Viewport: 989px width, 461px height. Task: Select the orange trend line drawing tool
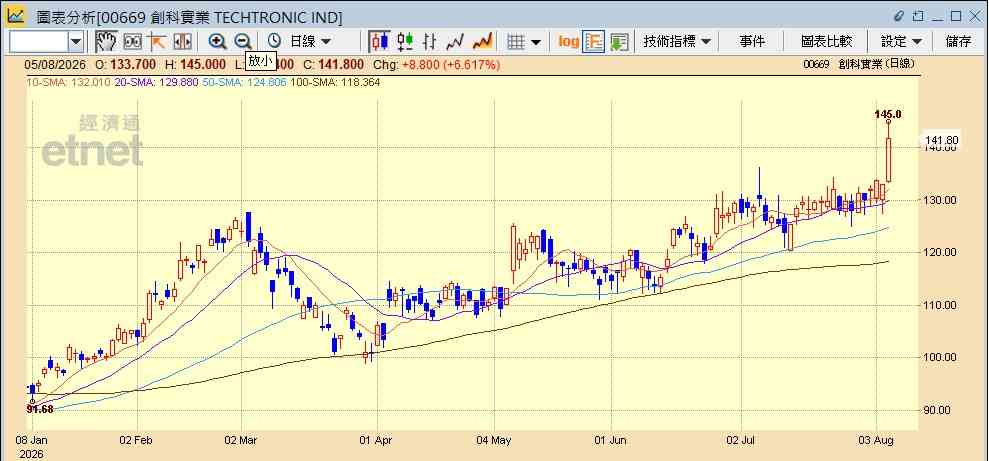coord(156,42)
